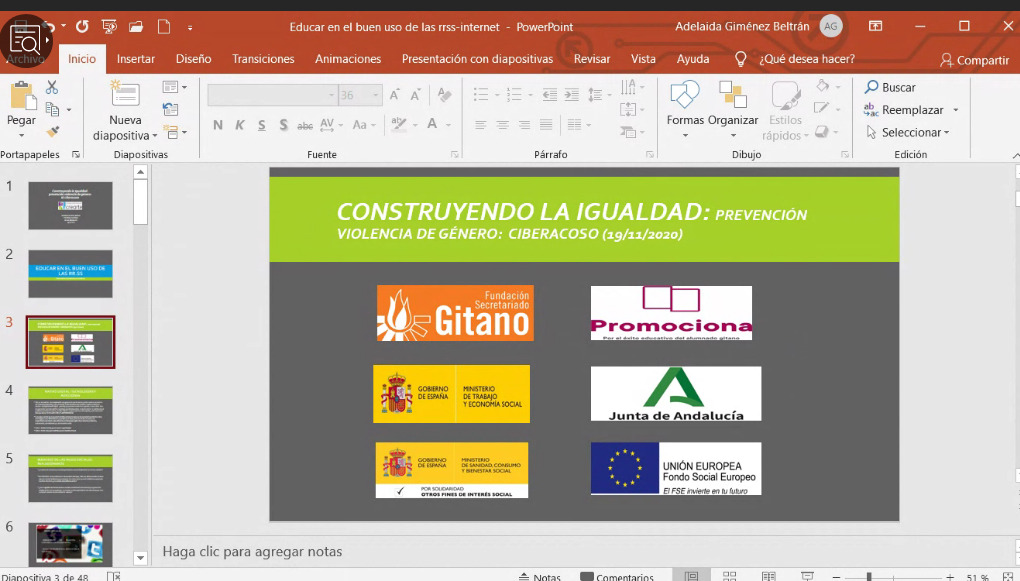The image size is (1020, 581).
Task: Click the Open folder icon in quick access toolbar
Action: 136,27
